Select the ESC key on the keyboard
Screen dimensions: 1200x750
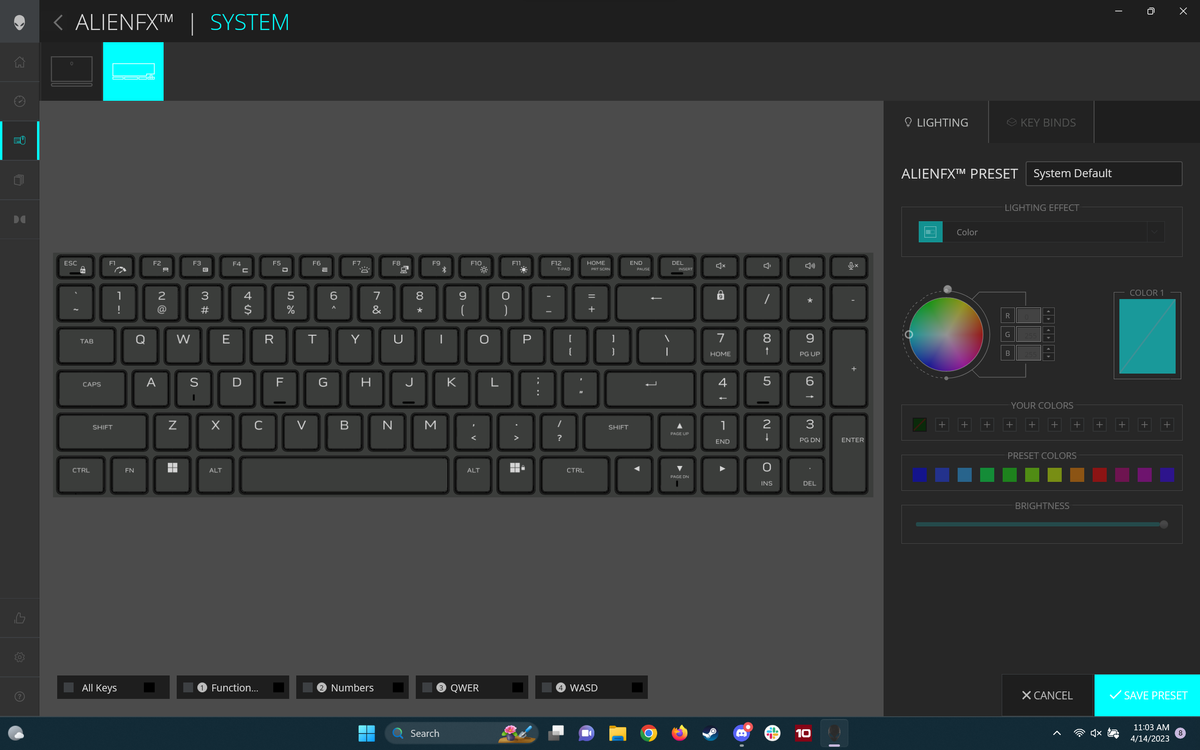[x=75, y=266]
